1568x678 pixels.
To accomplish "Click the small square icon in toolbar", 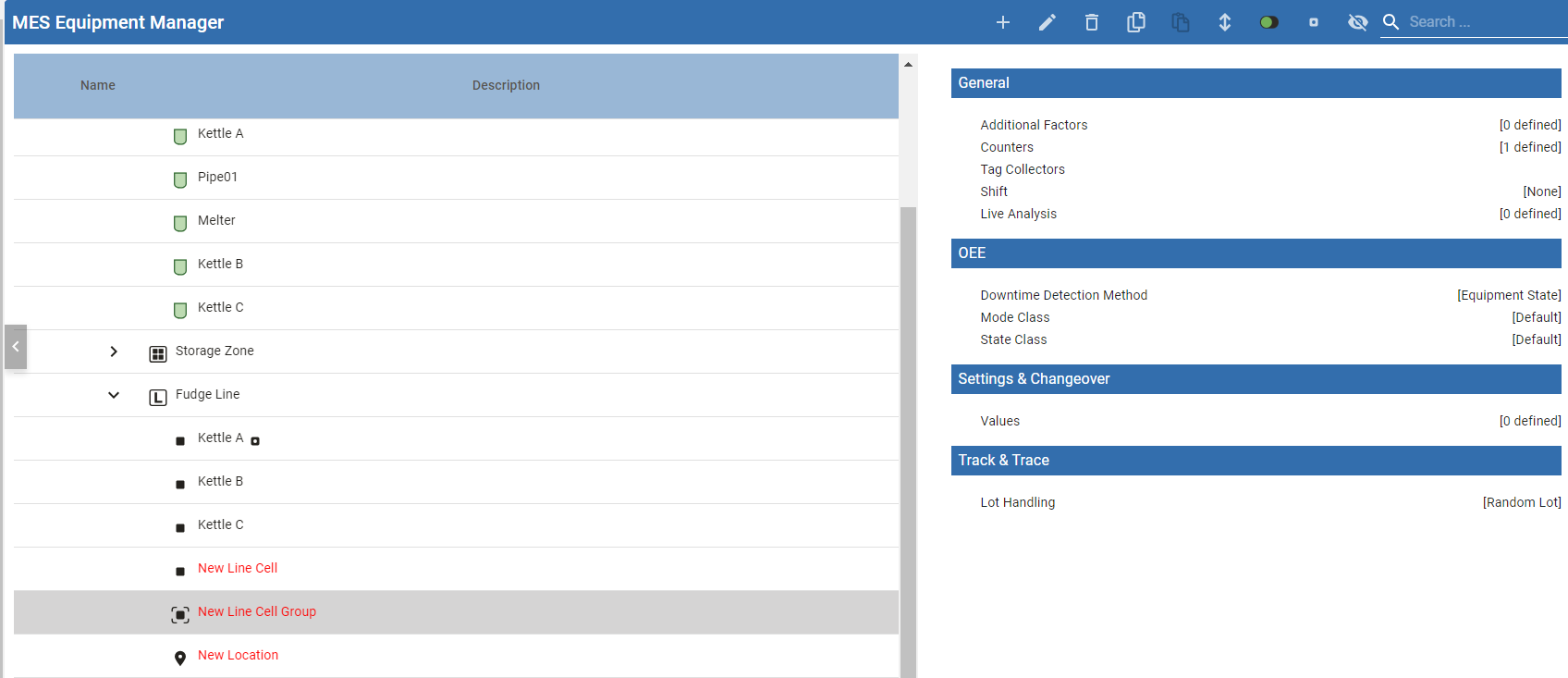I will [1313, 22].
